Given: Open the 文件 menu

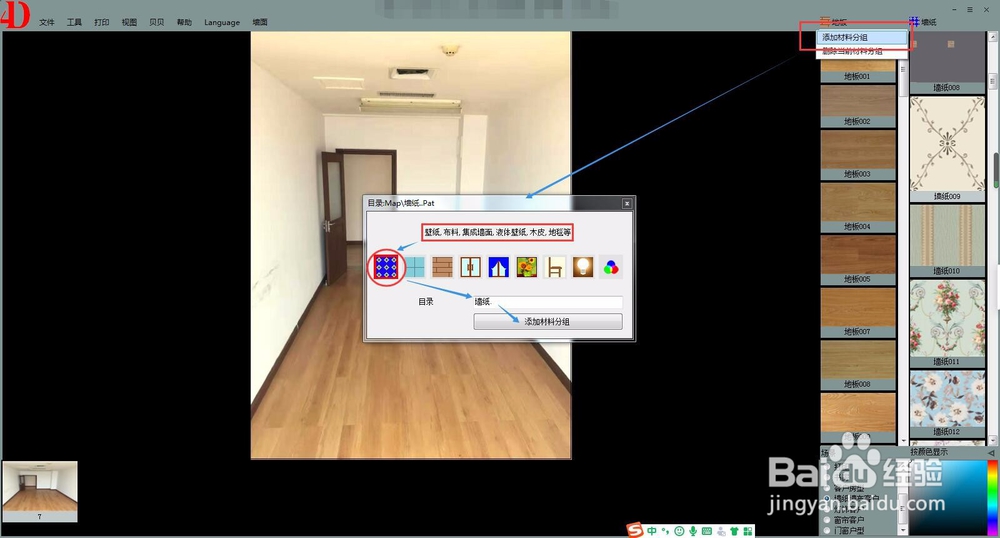Looking at the screenshot, I should [47, 22].
